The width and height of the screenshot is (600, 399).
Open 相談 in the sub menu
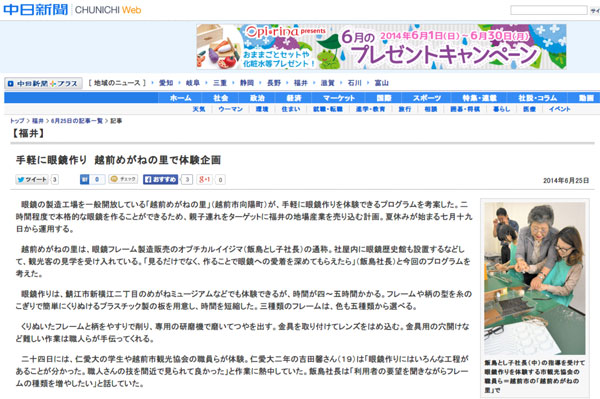(x=430, y=109)
